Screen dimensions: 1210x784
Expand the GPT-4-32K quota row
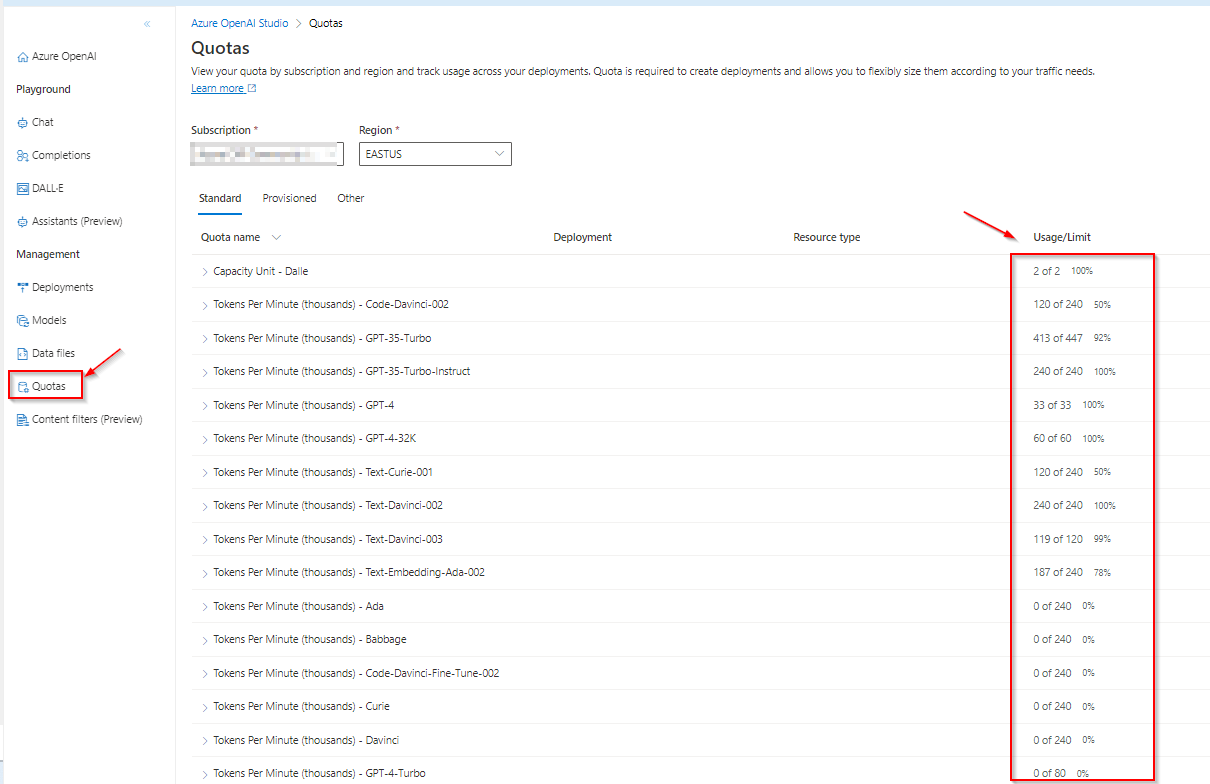click(x=205, y=439)
